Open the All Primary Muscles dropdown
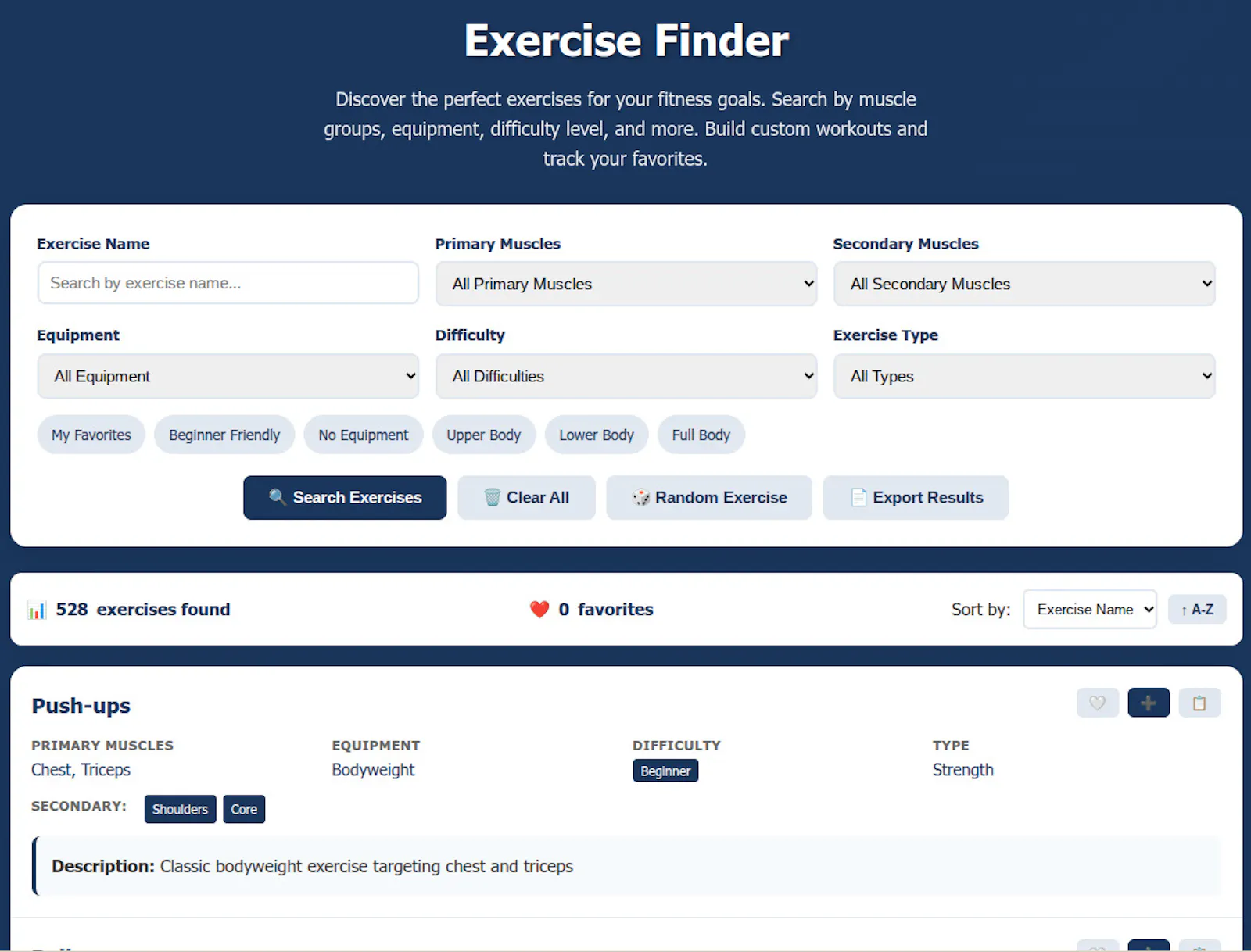Screen dimensions: 1251x952 click(x=626, y=284)
